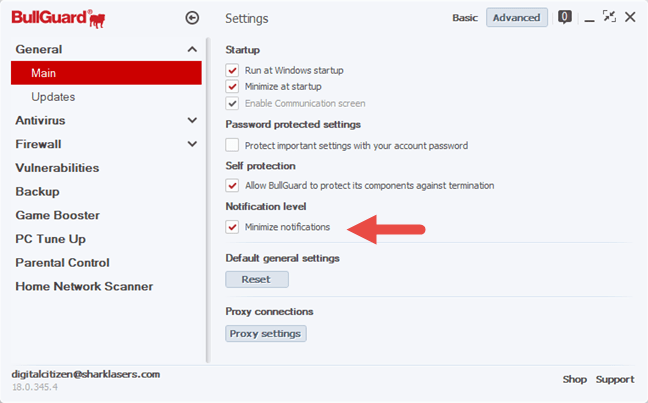The width and height of the screenshot is (648, 403).
Task: Open the Support link
Action: 615,379
